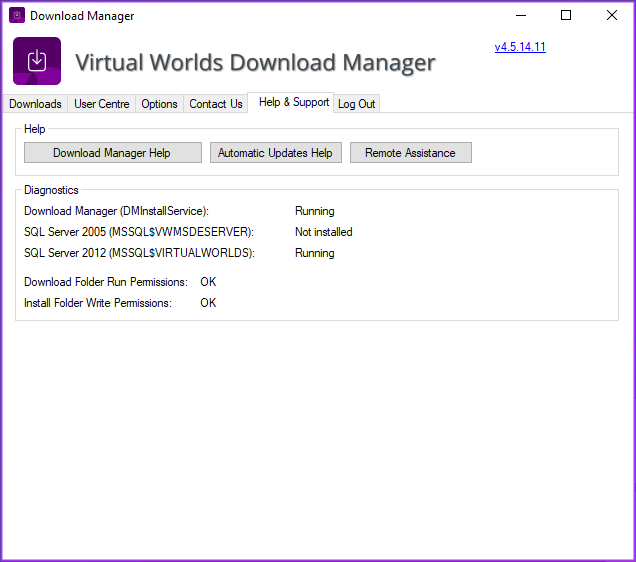Viewport: 636px width, 562px height.
Task: Click the SQL Server 2005 MSSQL$VWMSDESERVER label
Action: click(x=139, y=232)
